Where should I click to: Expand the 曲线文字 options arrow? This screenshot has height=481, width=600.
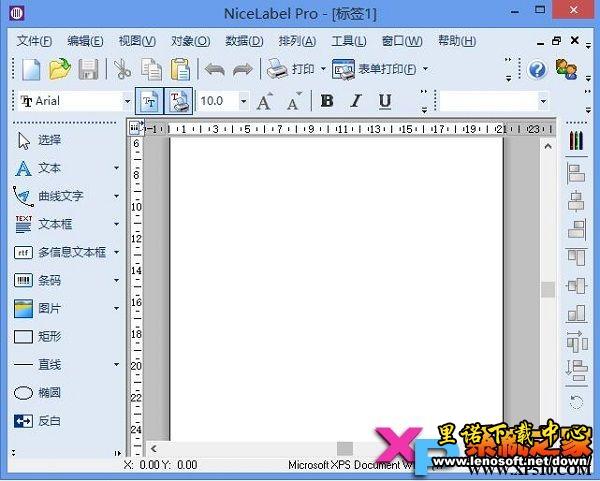(116, 196)
